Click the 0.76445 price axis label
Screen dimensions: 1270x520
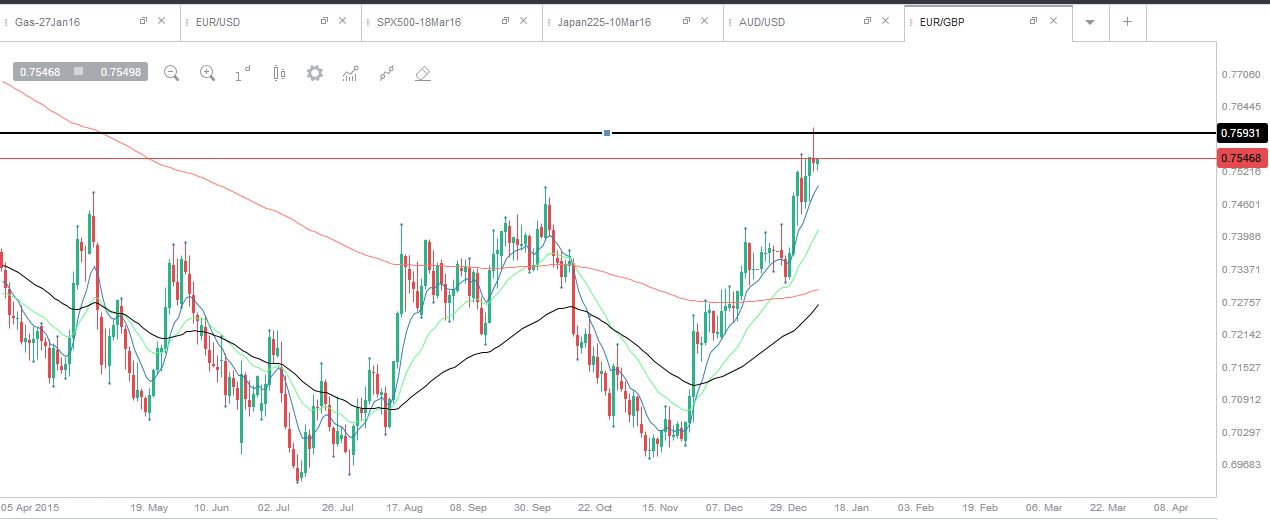[1240, 107]
